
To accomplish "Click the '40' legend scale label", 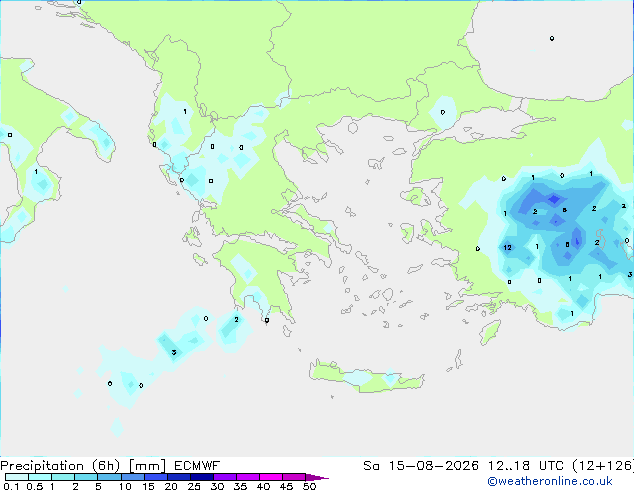I will coord(263,486).
